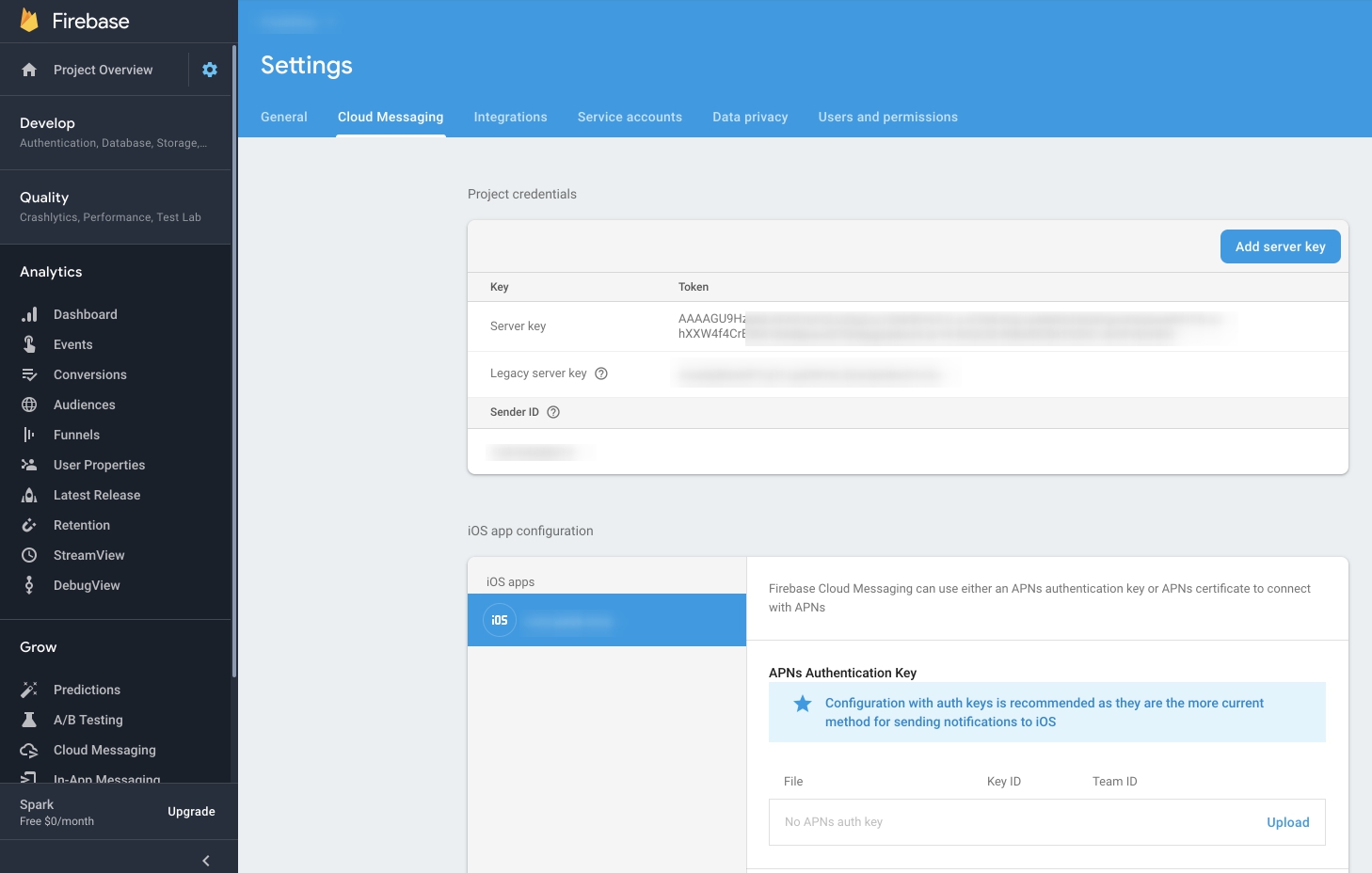Switch to the General tab
The image size is (1372, 873).
284,117
